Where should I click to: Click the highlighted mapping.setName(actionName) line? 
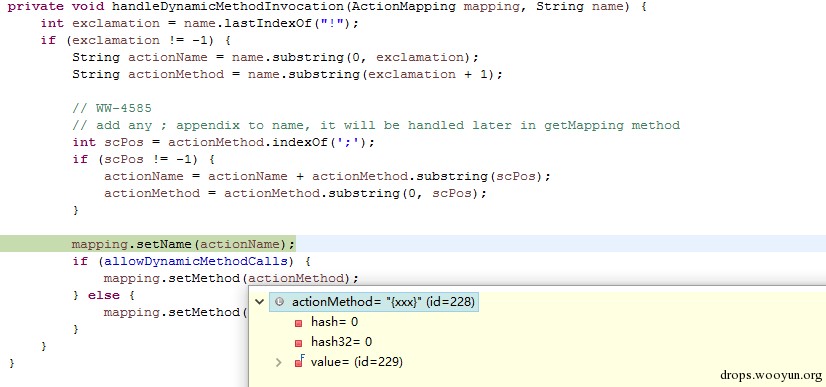point(183,244)
